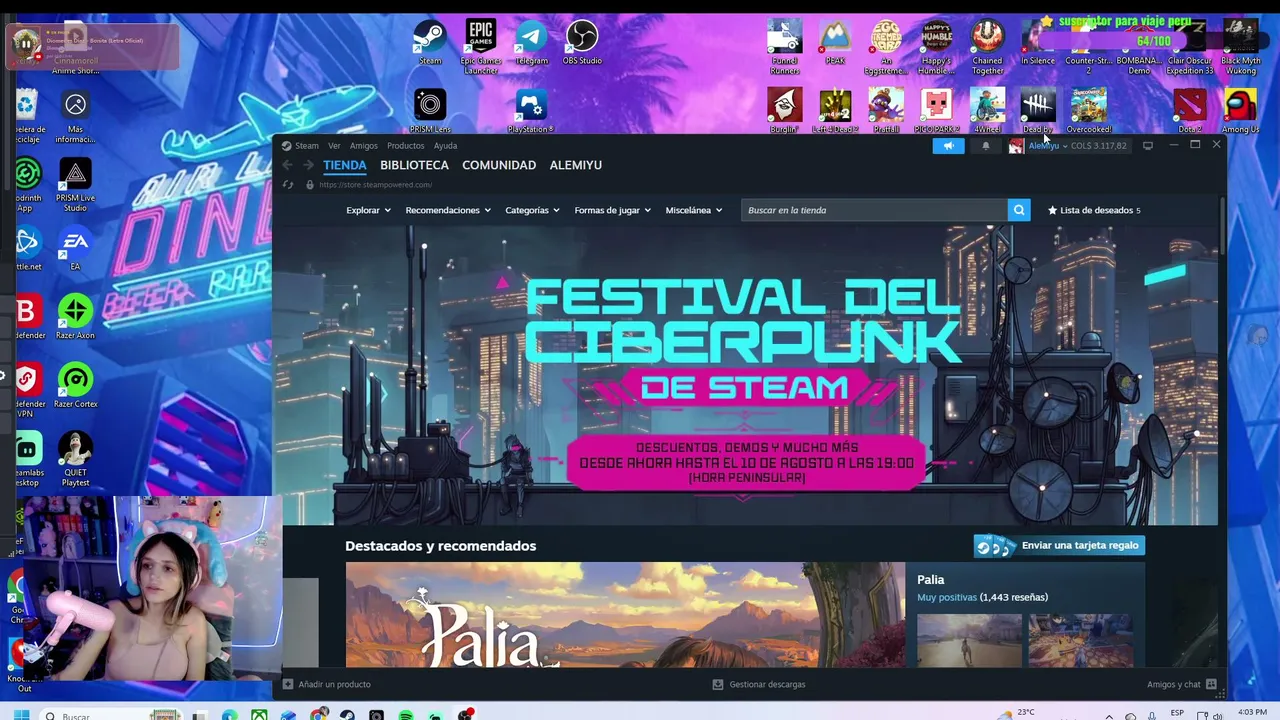Switch to the TIENDA tab

345,165
